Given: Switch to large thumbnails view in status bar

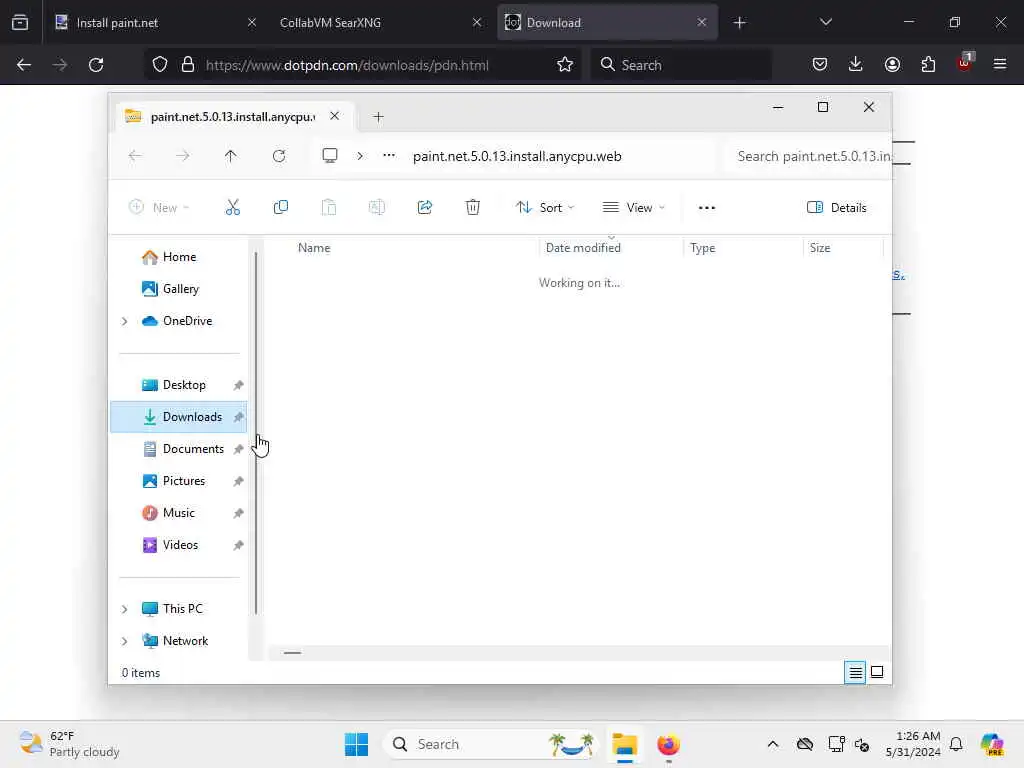Looking at the screenshot, I should 877,672.
